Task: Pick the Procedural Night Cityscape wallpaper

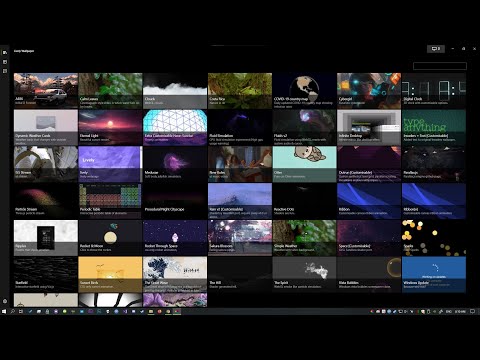Action: (175, 201)
